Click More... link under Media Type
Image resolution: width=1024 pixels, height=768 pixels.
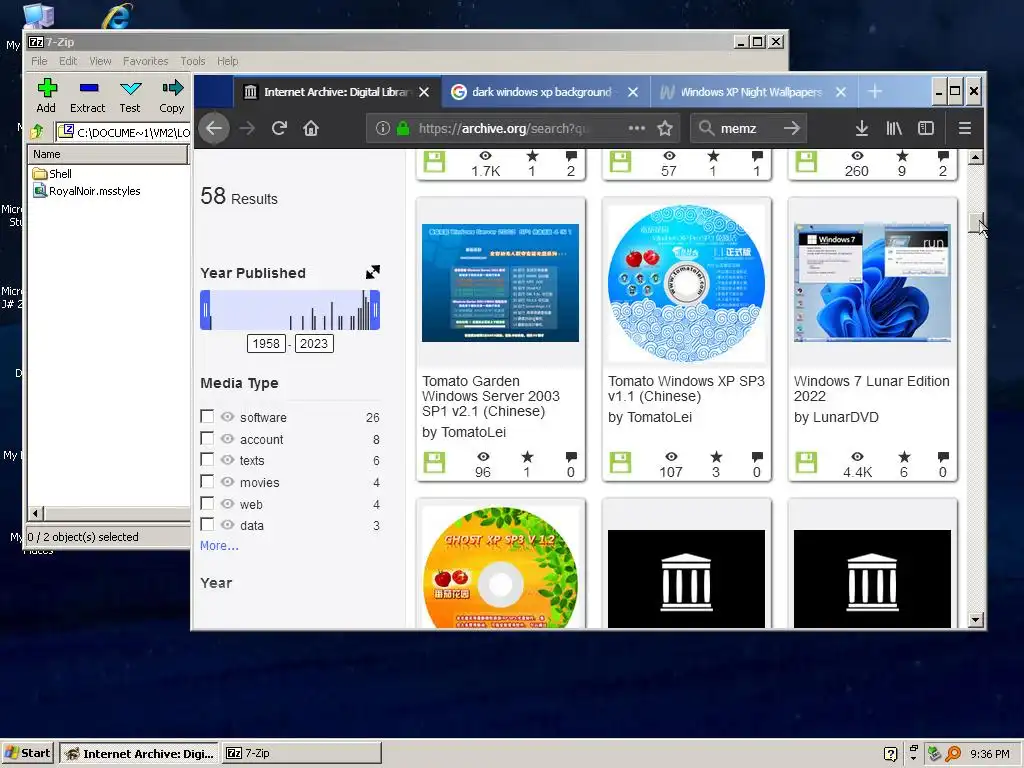pyautogui.click(x=219, y=545)
